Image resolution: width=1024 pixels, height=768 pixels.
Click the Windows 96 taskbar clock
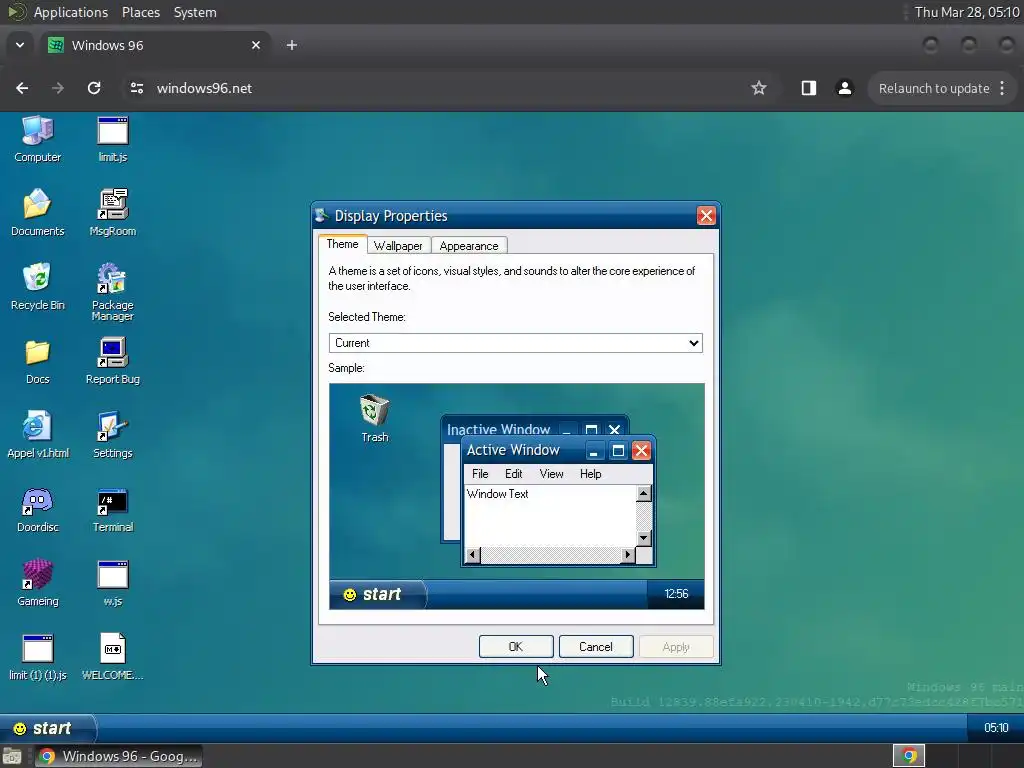pyautogui.click(x=996, y=728)
